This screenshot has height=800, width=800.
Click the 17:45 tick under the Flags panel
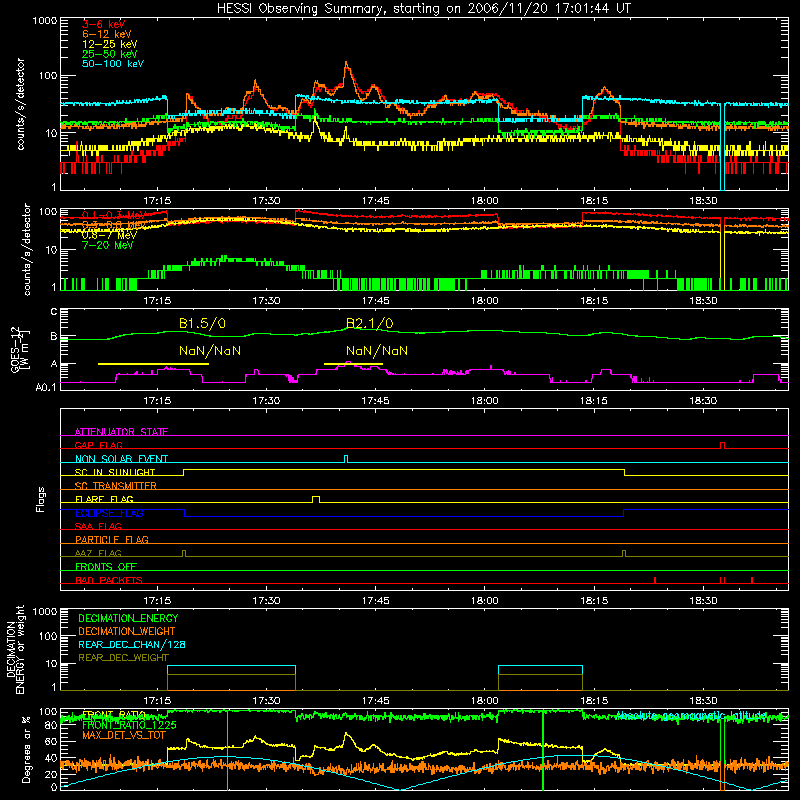[x=376, y=601]
